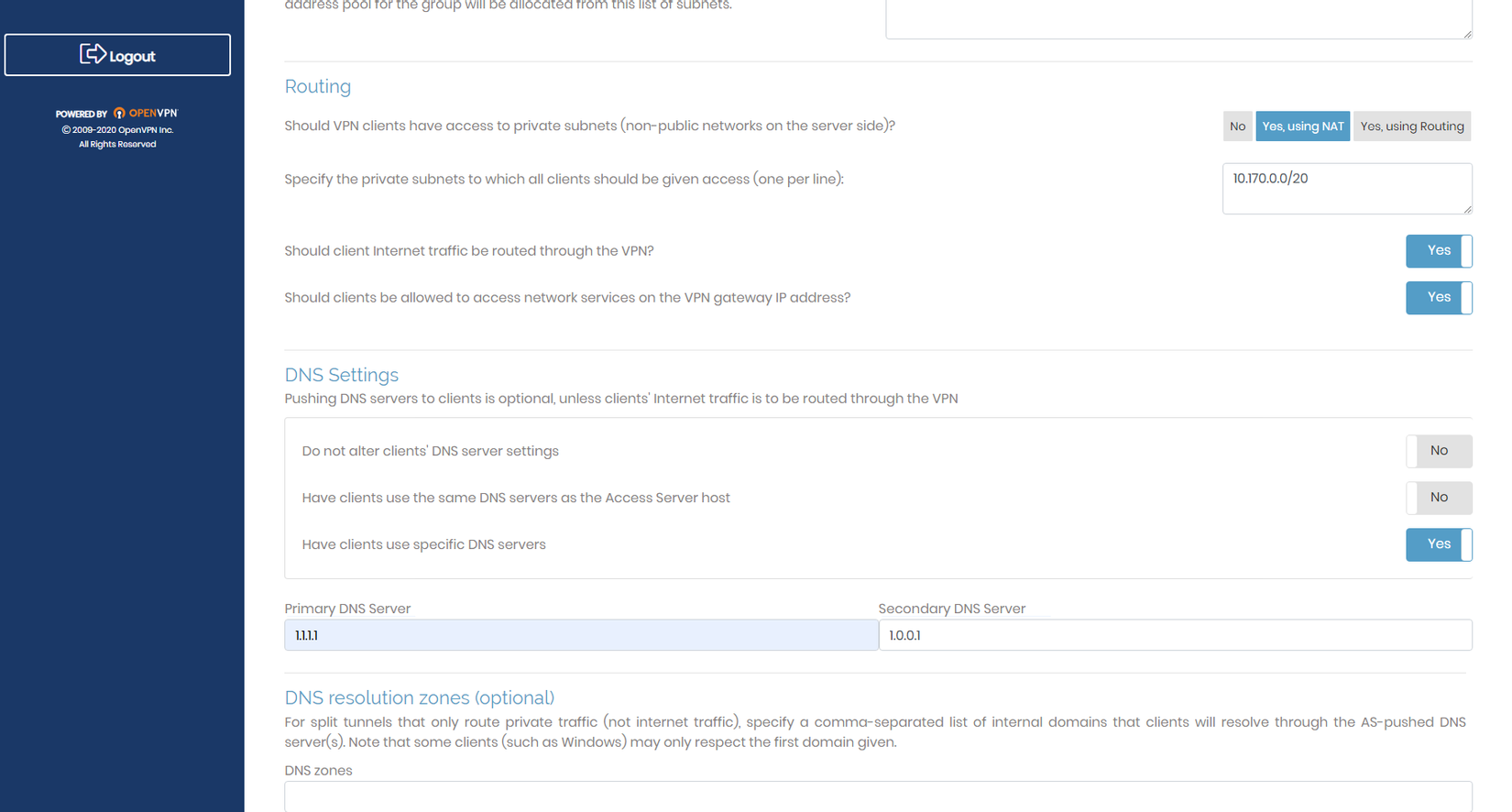Click the DNS Settings section heading

(341, 375)
